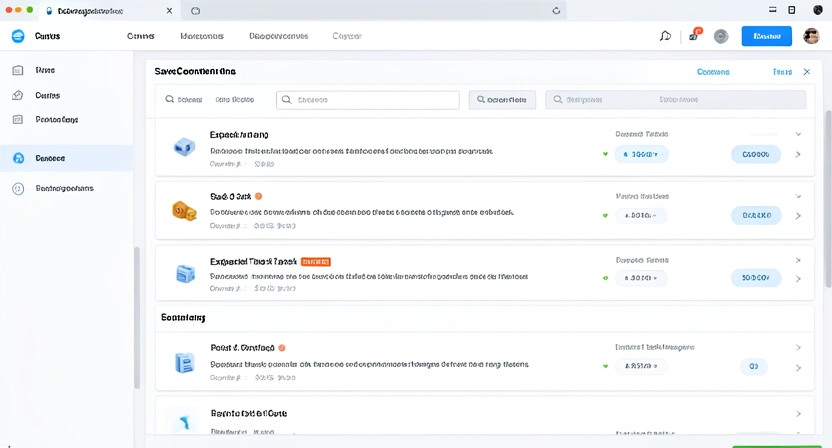832x448 pixels.
Task: Focus the white search input field
Action: (x=368, y=100)
